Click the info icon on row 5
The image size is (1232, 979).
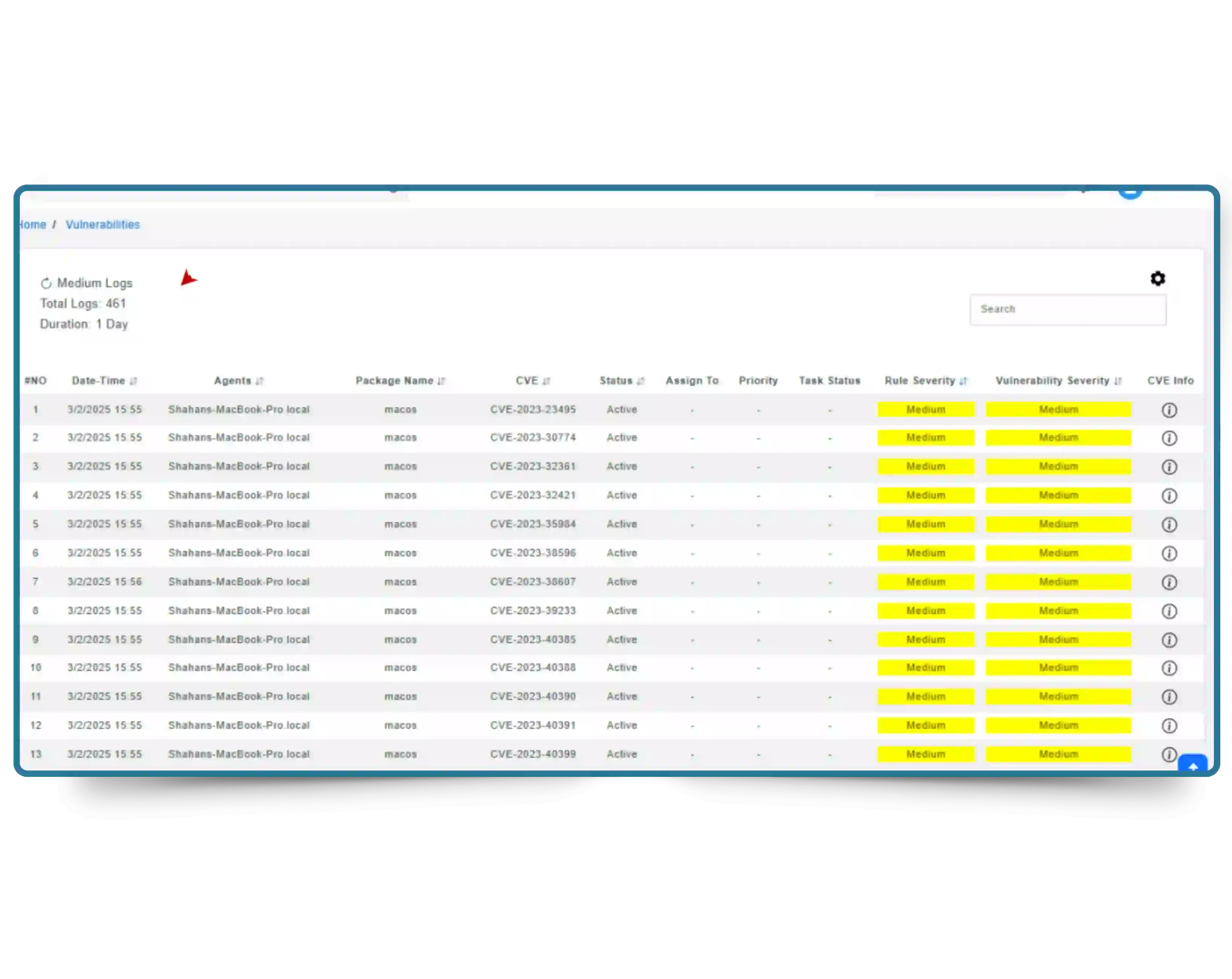coord(1169,524)
